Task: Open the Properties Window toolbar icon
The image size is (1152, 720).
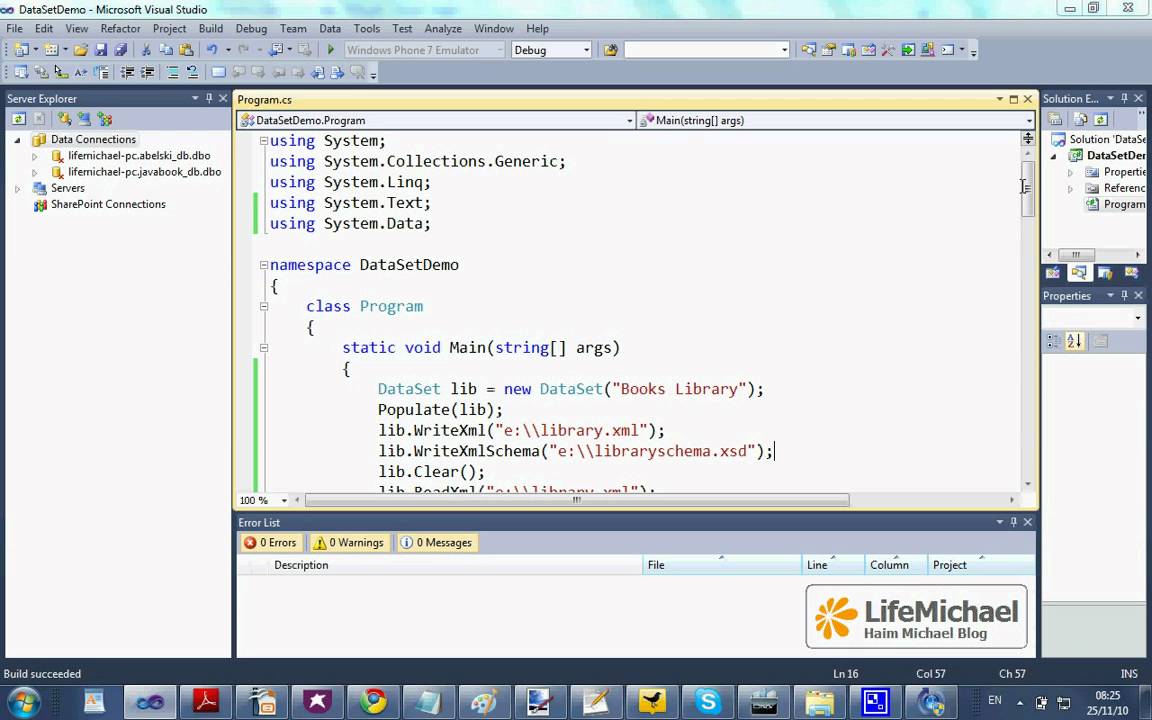Action: tap(829, 50)
